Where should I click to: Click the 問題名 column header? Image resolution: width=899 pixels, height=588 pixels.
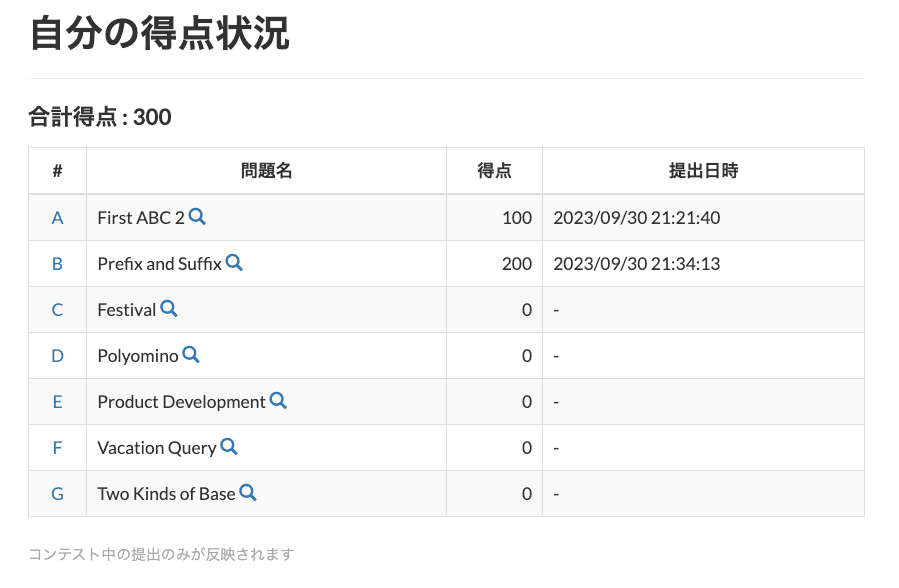(266, 170)
